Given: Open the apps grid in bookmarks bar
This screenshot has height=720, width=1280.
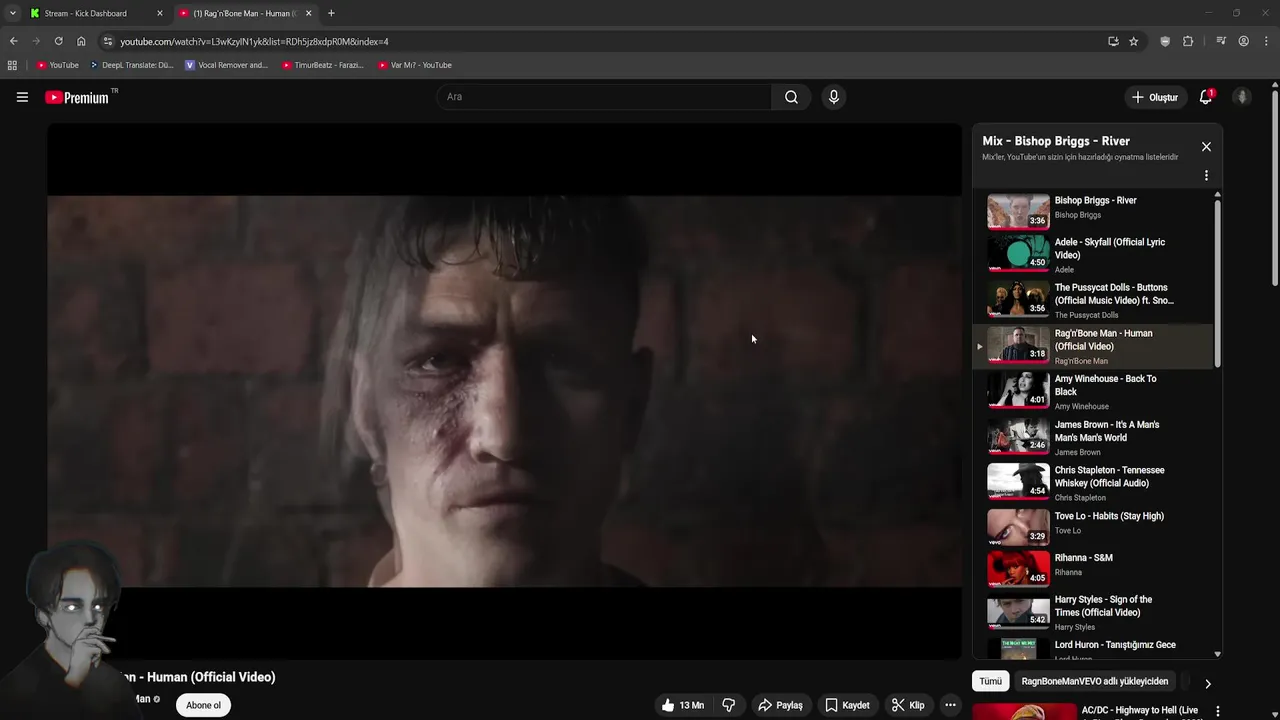Looking at the screenshot, I should click(x=12, y=65).
